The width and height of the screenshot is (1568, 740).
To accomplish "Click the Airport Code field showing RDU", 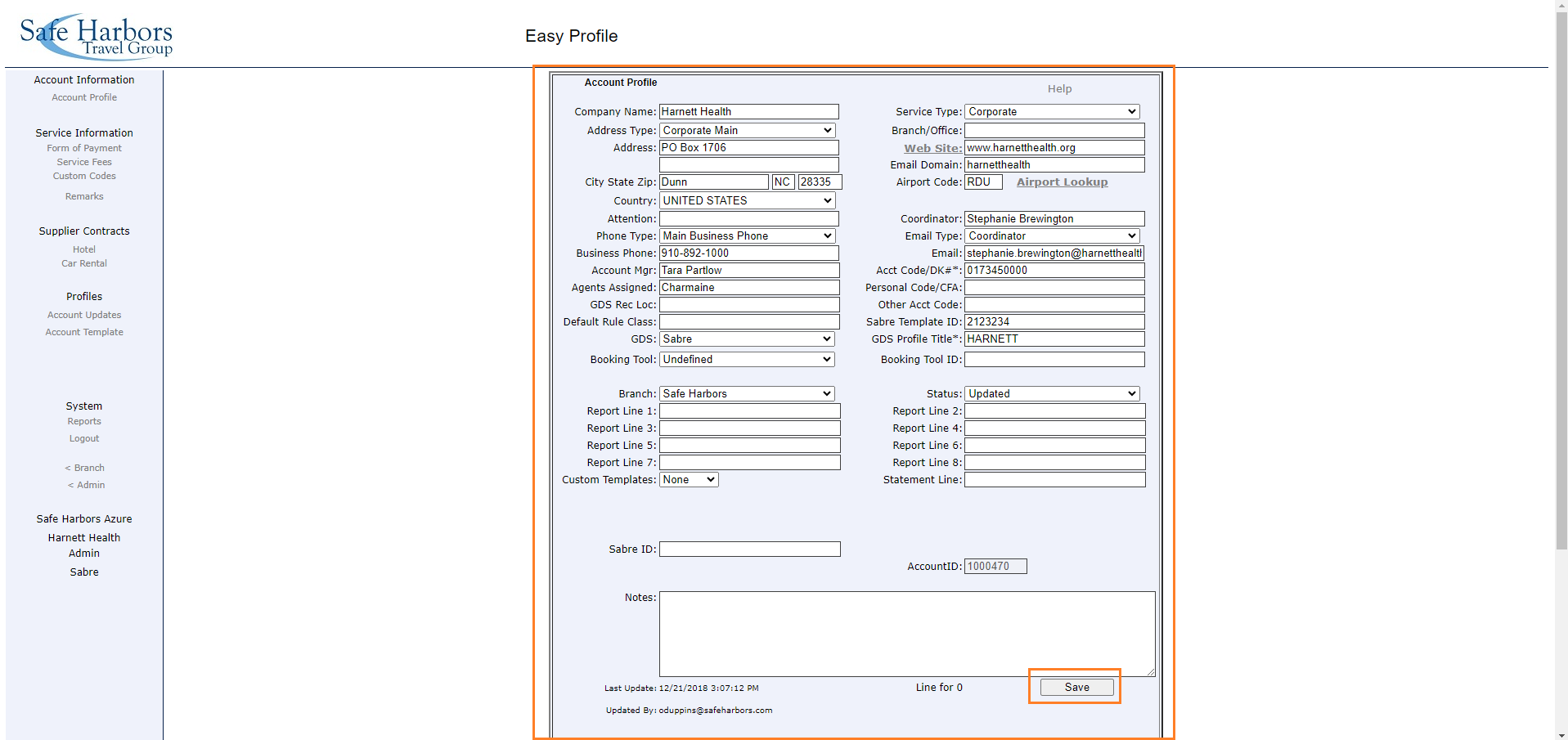I will click(x=983, y=182).
